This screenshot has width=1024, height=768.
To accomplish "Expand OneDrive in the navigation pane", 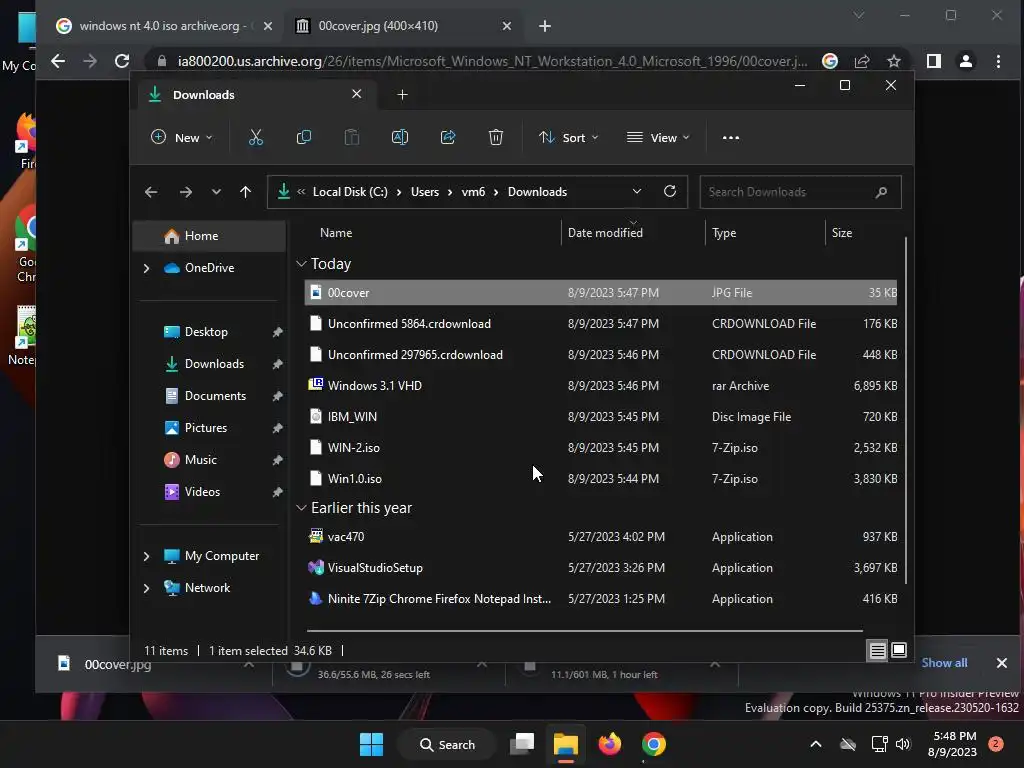I will pos(146,268).
